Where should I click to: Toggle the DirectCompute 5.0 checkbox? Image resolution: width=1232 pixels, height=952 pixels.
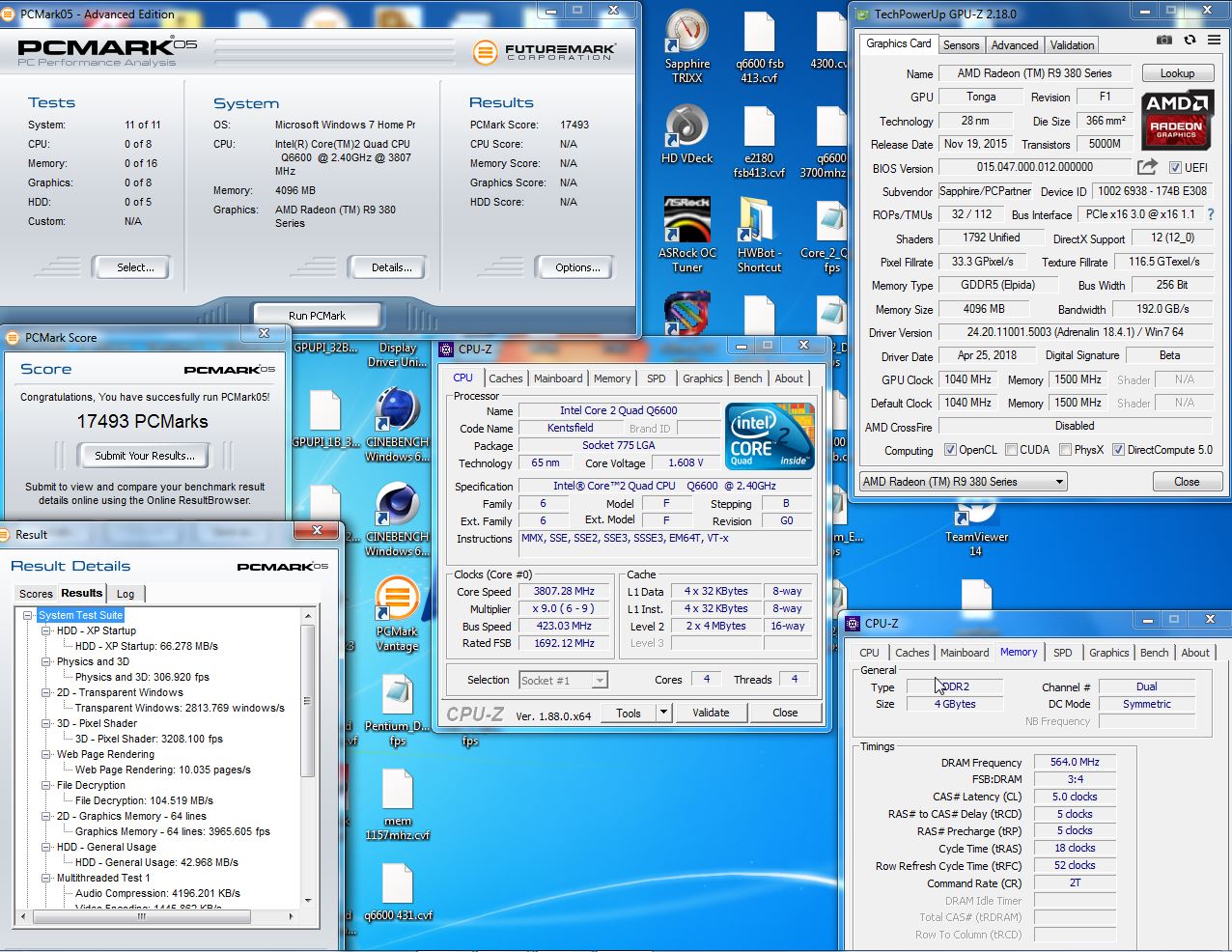pos(1118,450)
